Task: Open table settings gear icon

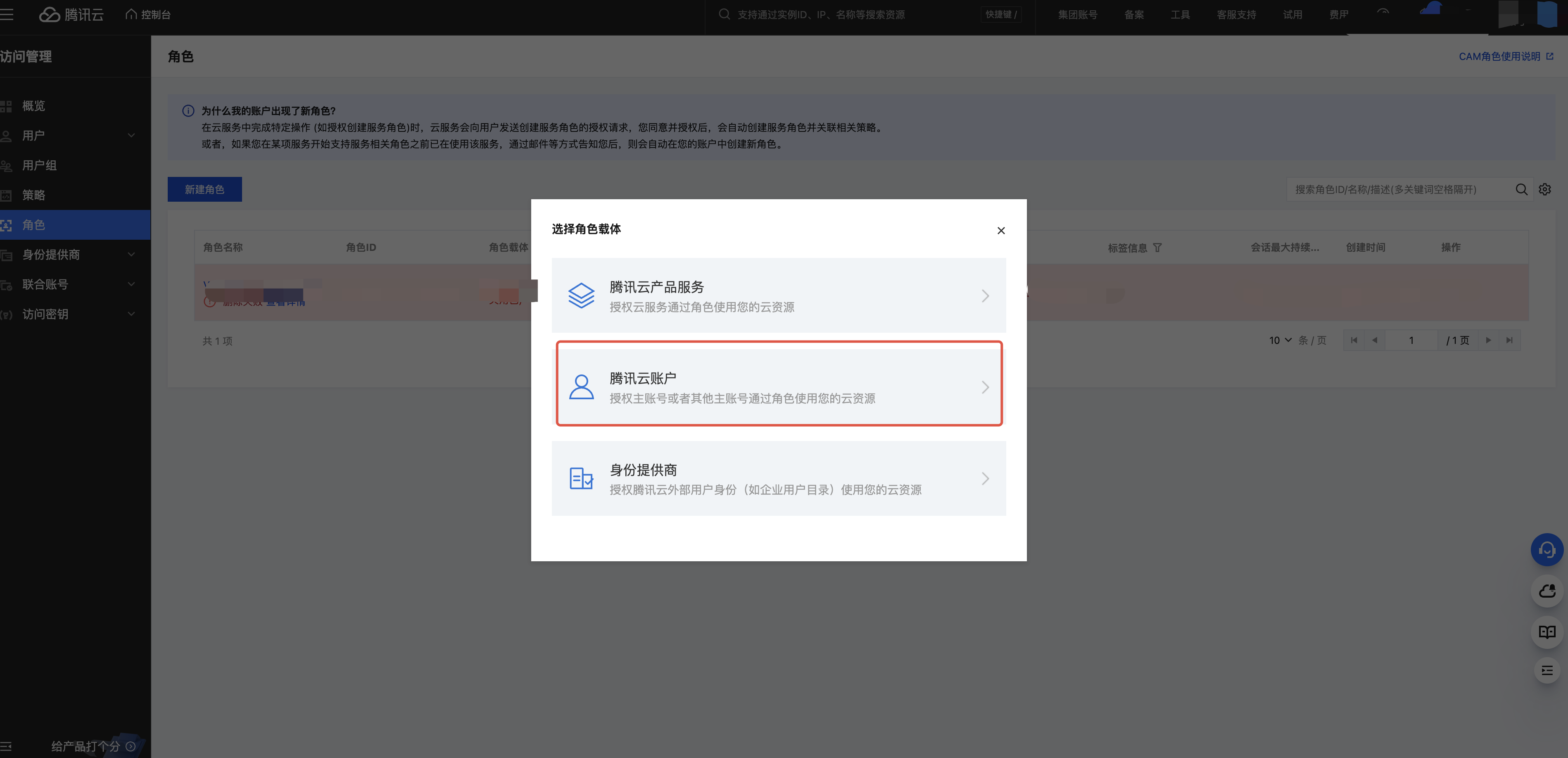Action: [x=1545, y=189]
